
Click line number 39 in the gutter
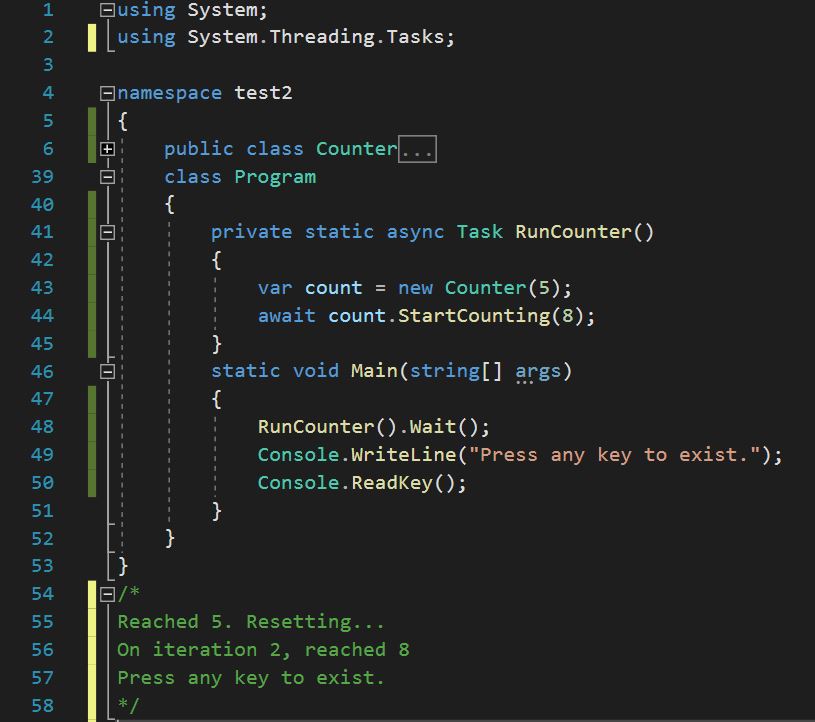tap(42, 177)
